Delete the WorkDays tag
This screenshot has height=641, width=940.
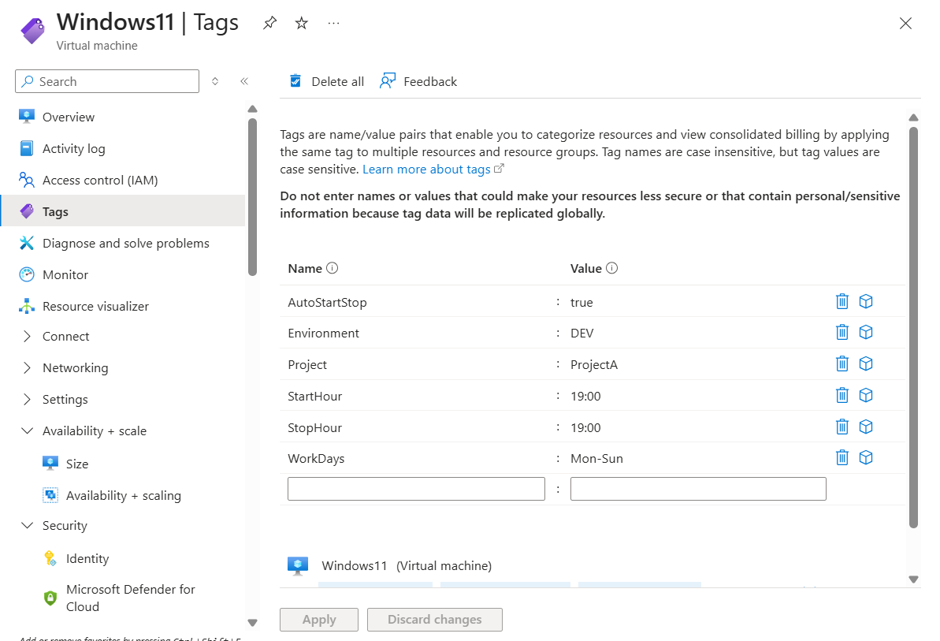click(x=842, y=458)
